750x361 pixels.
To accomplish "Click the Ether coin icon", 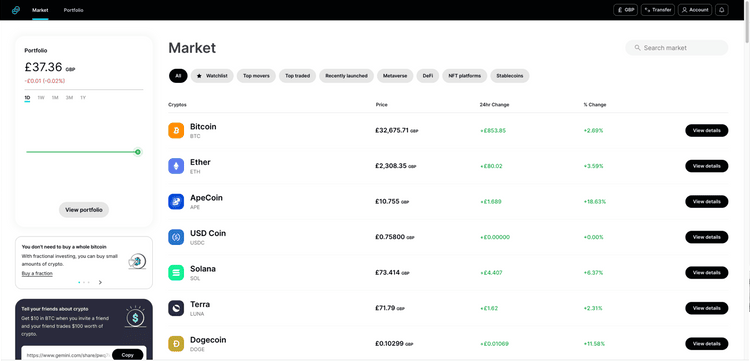I will [x=176, y=166].
